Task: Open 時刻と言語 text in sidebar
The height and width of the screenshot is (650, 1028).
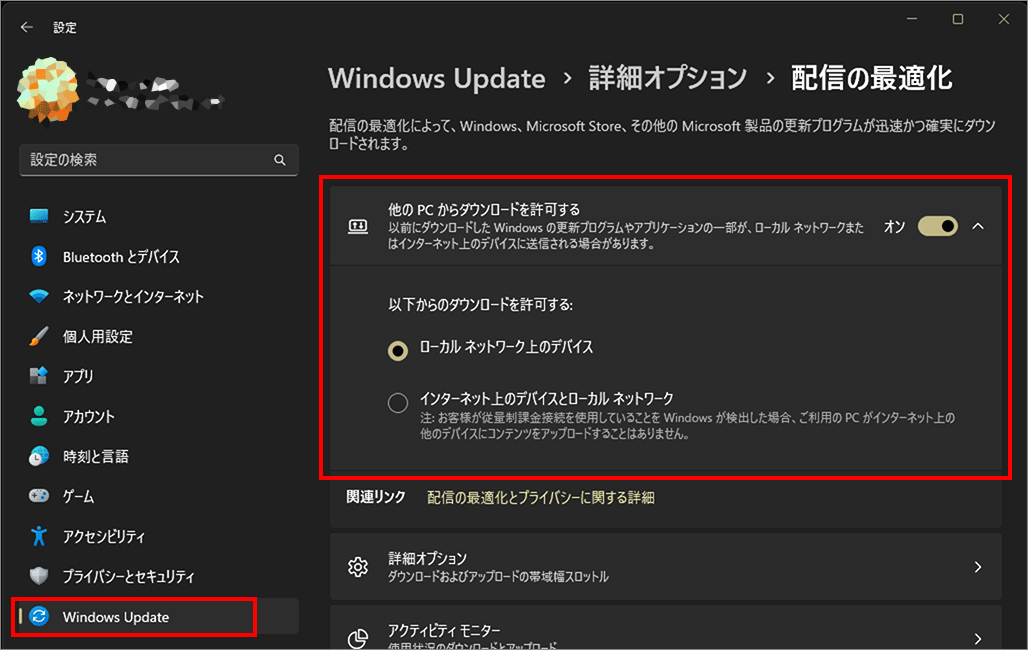Action: click(x=96, y=457)
